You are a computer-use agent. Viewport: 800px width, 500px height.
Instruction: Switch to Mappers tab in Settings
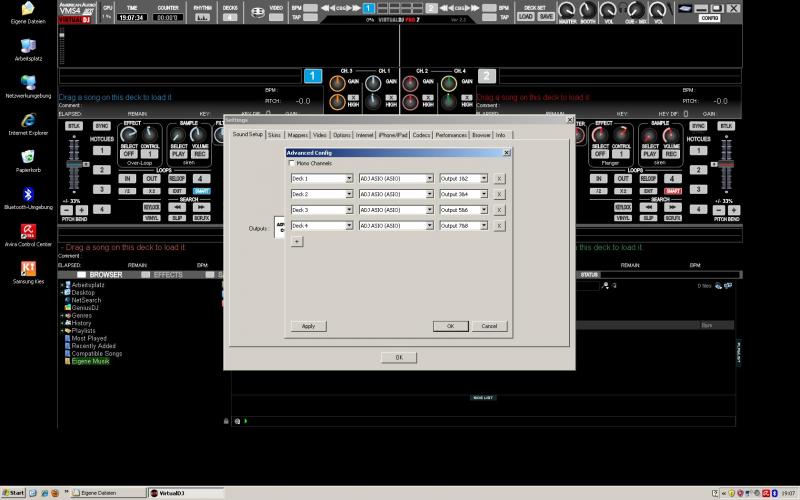pyautogui.click(x=297, y=135)
